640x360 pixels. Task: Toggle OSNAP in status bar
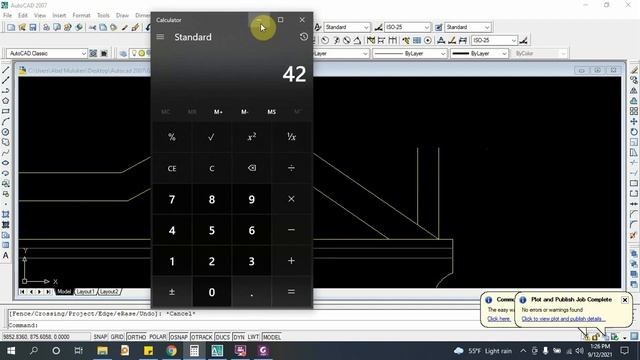[179, 337]
